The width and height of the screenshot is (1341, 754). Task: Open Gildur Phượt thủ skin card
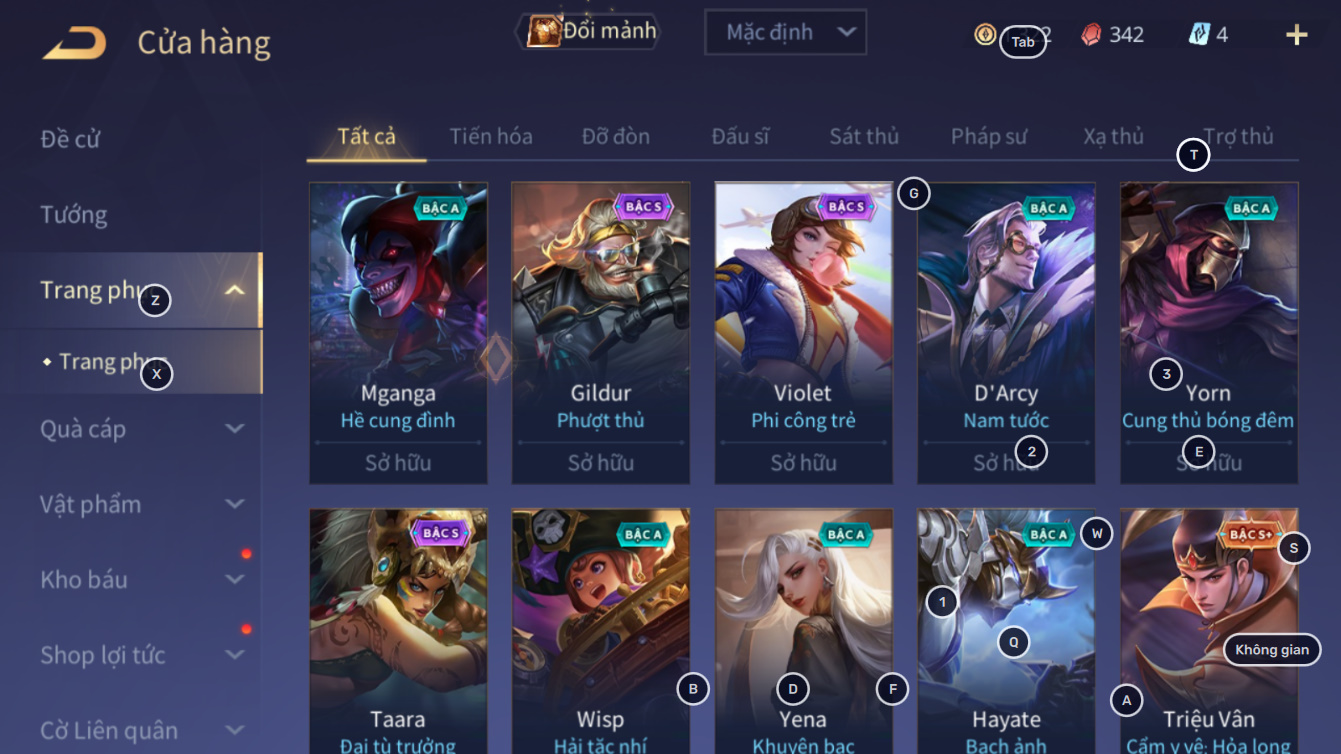pyautogui.click(x=601, y=333)
